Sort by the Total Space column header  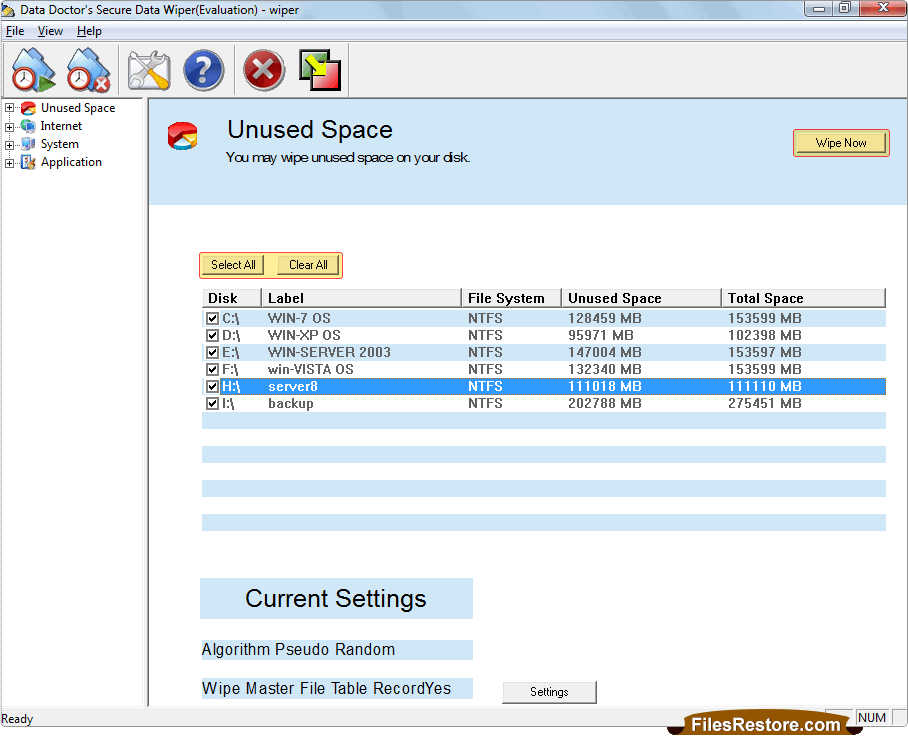[x=804, y=298]
